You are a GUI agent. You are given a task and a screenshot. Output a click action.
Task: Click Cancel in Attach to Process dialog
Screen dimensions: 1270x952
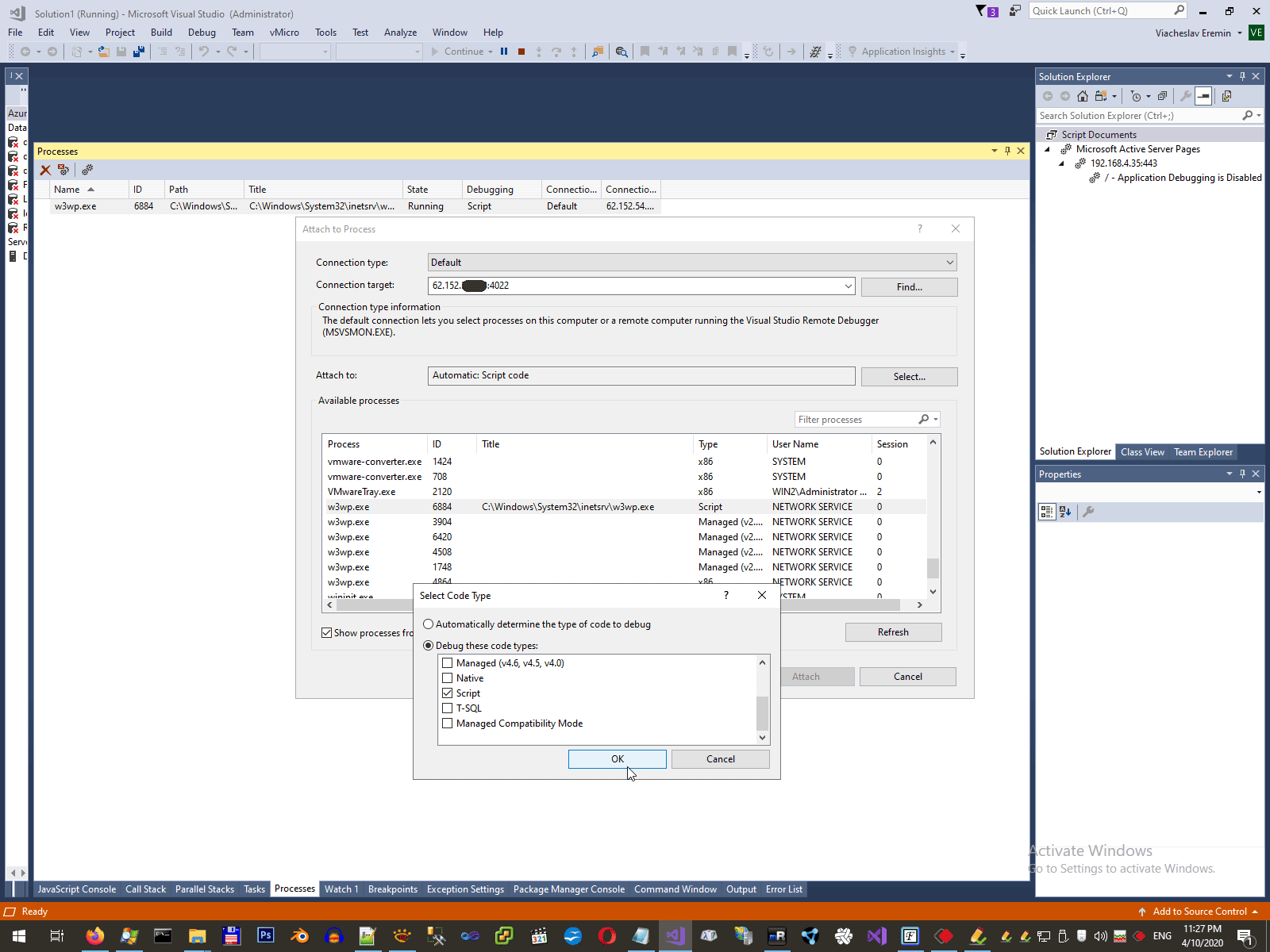908,677
